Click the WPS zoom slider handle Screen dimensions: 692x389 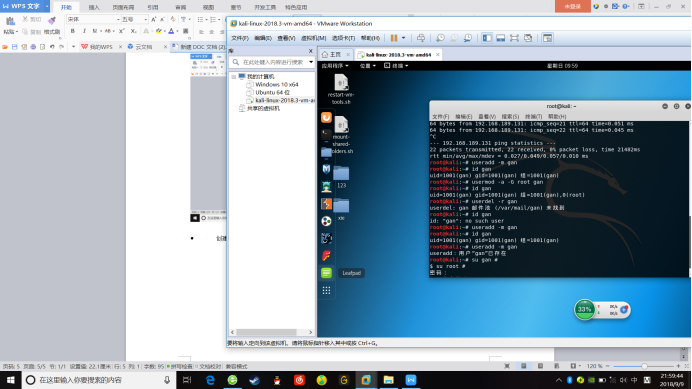click(x=644, y=366)
